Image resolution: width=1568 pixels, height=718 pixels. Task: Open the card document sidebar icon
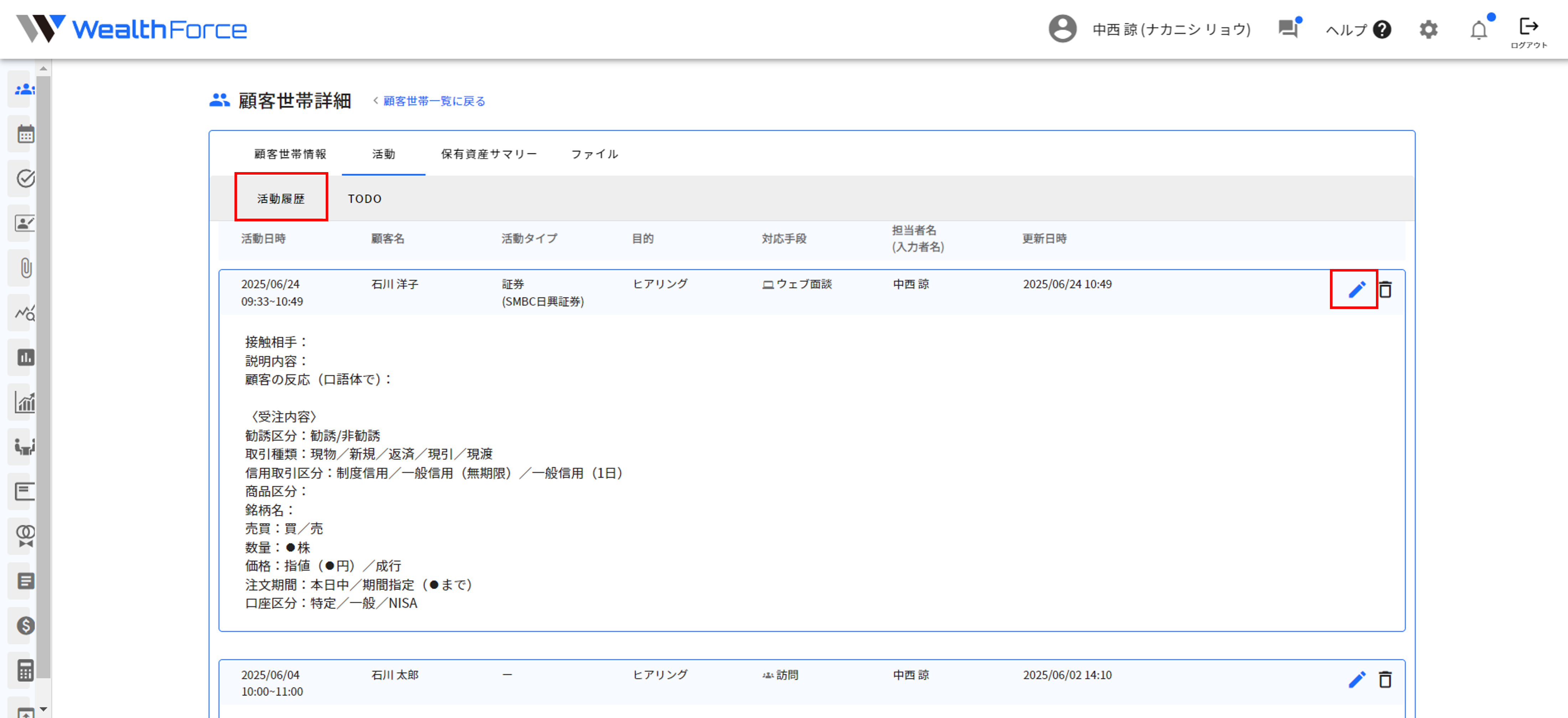click(x=25, y=491)
